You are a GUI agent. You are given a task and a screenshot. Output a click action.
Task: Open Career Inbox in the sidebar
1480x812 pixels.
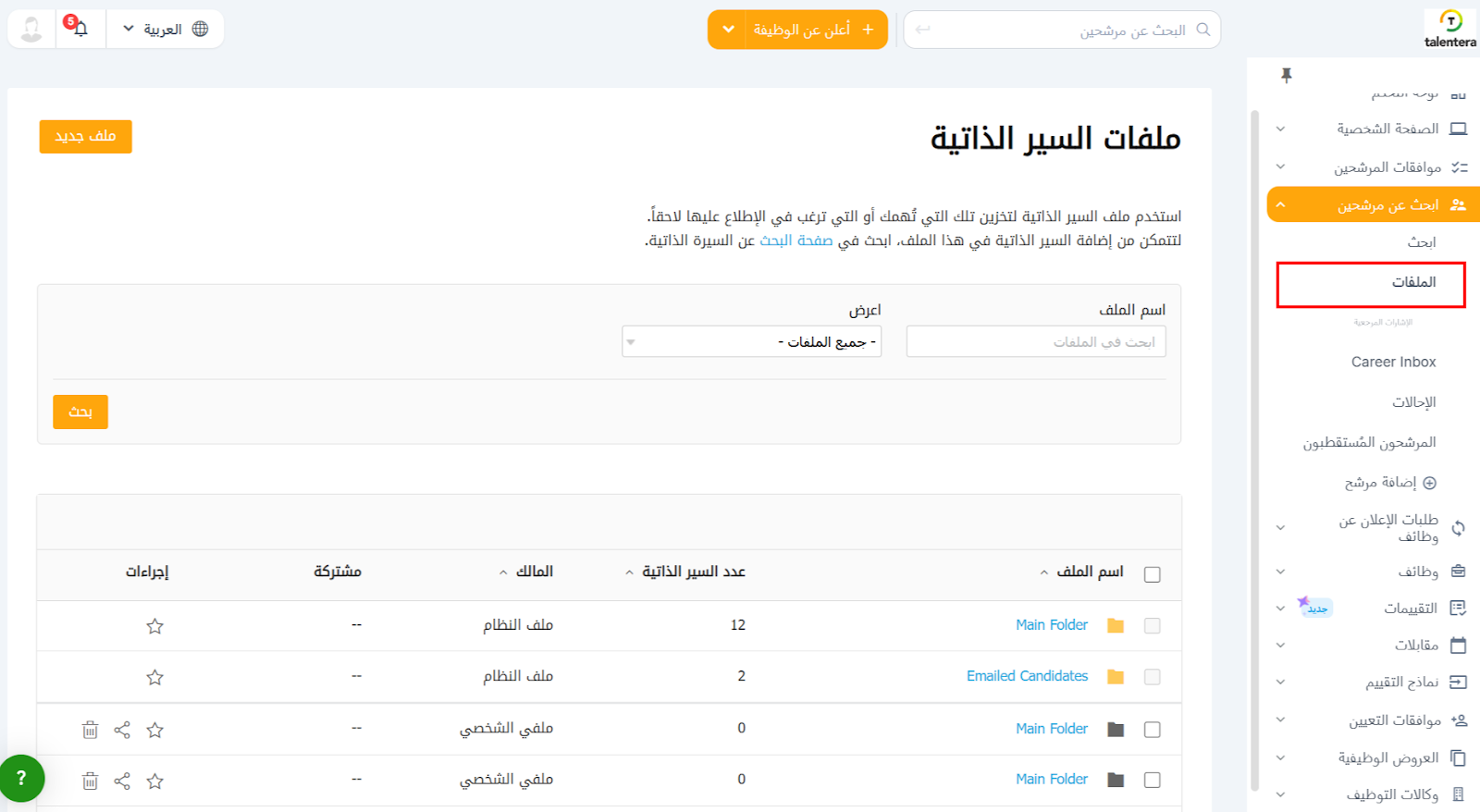tap(1393, 363)
